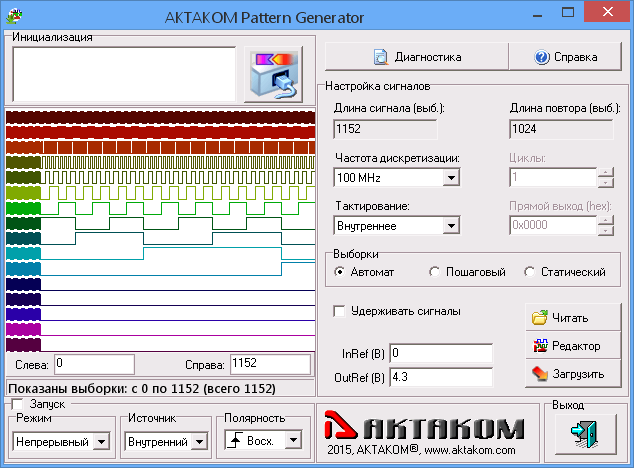
Task: Open the Диагностика diagnostics panel
Action: point(416,57)
